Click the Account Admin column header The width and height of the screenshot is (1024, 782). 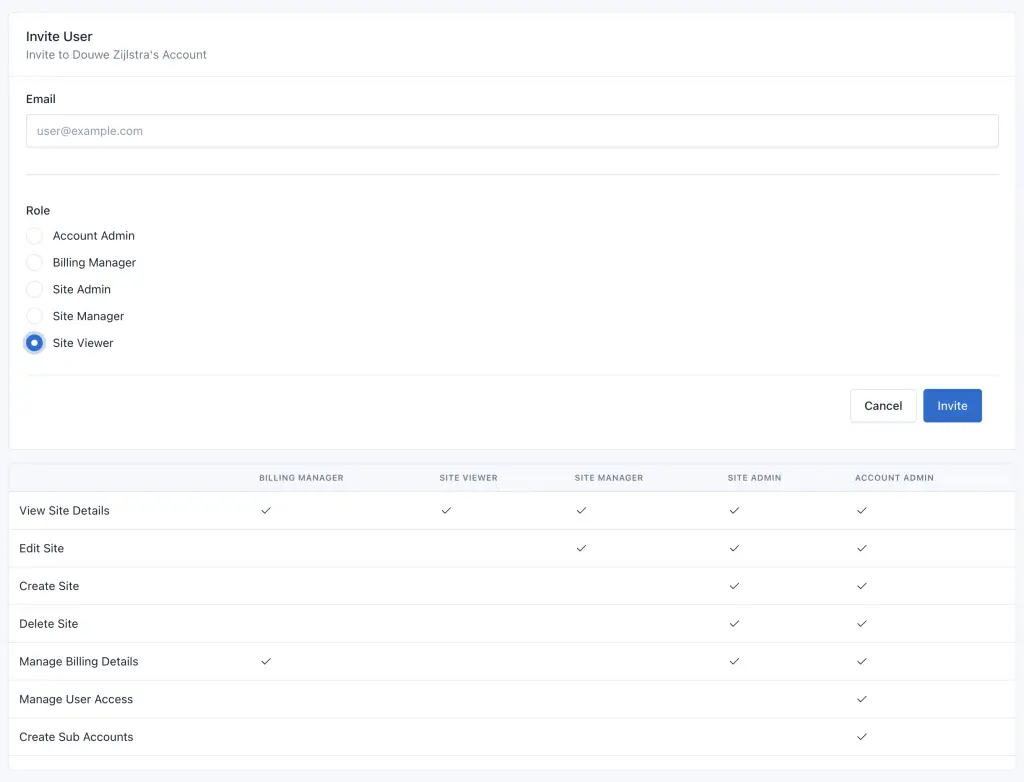894,478
